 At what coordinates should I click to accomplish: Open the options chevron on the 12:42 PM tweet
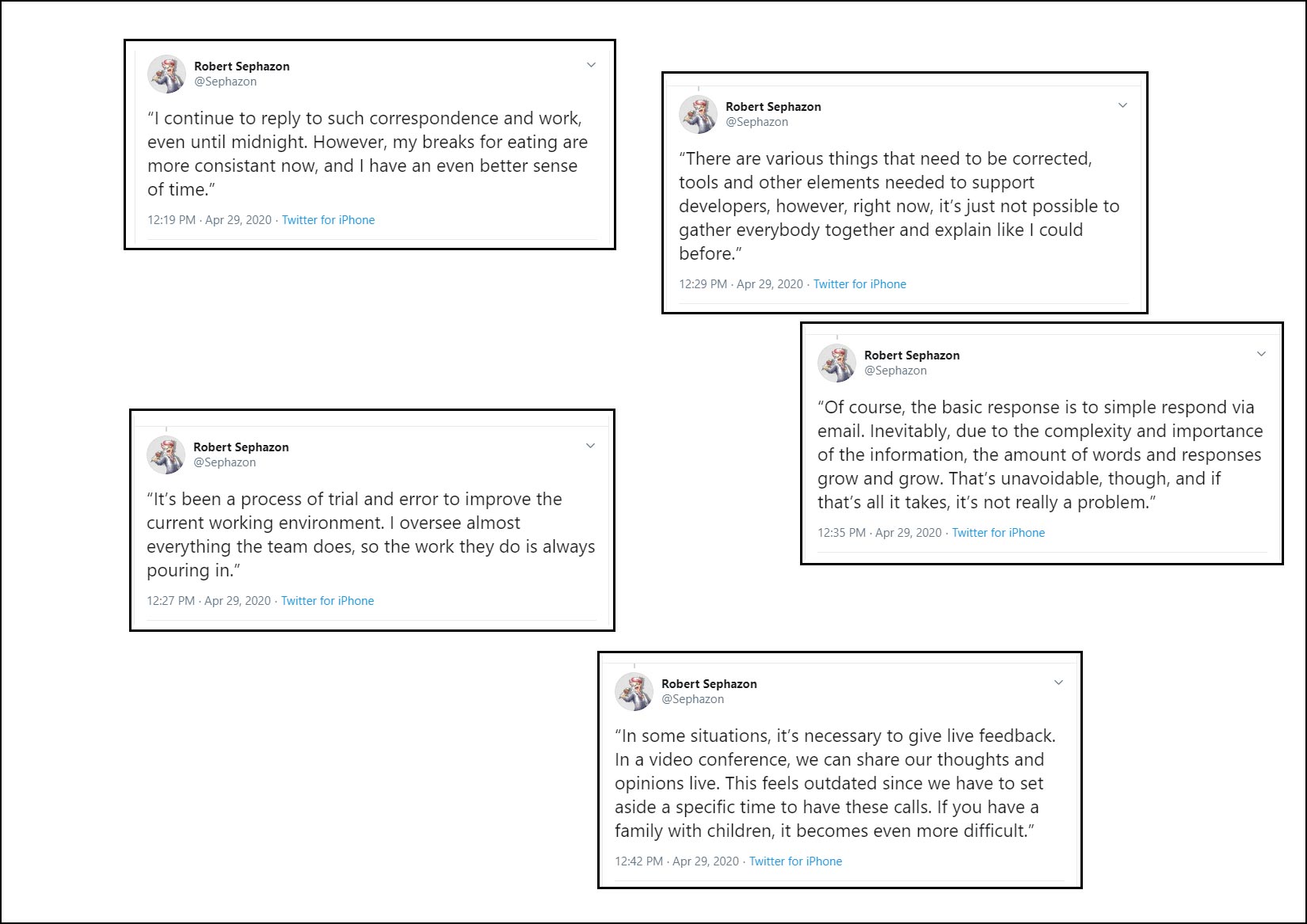1058,683
